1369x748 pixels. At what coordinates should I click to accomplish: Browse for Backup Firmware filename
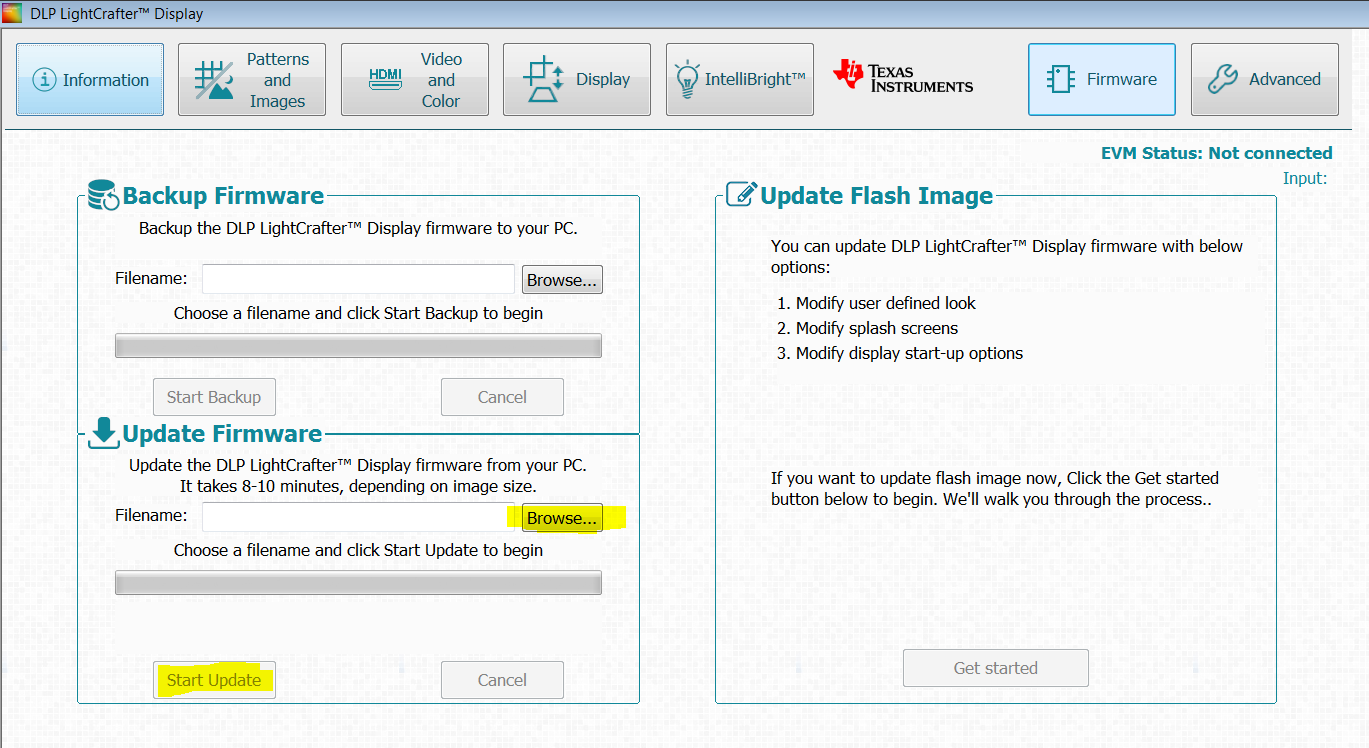[562, 280]
